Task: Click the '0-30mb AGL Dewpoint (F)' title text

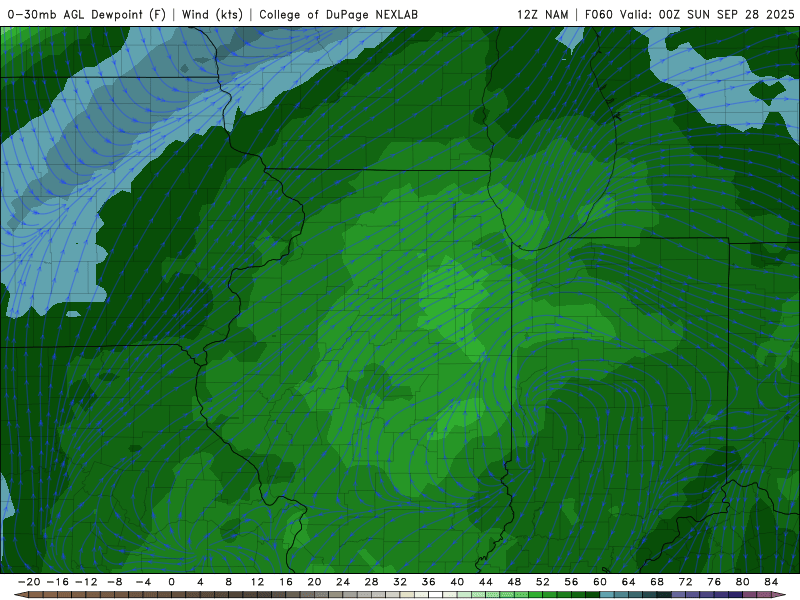Action: [87, 14]
